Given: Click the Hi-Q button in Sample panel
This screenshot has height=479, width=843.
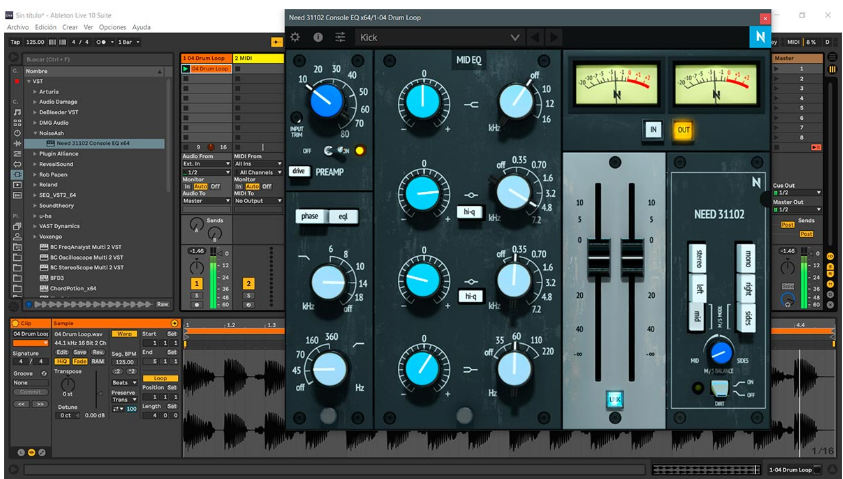Looking at the screenshot, I should point(62,361).
